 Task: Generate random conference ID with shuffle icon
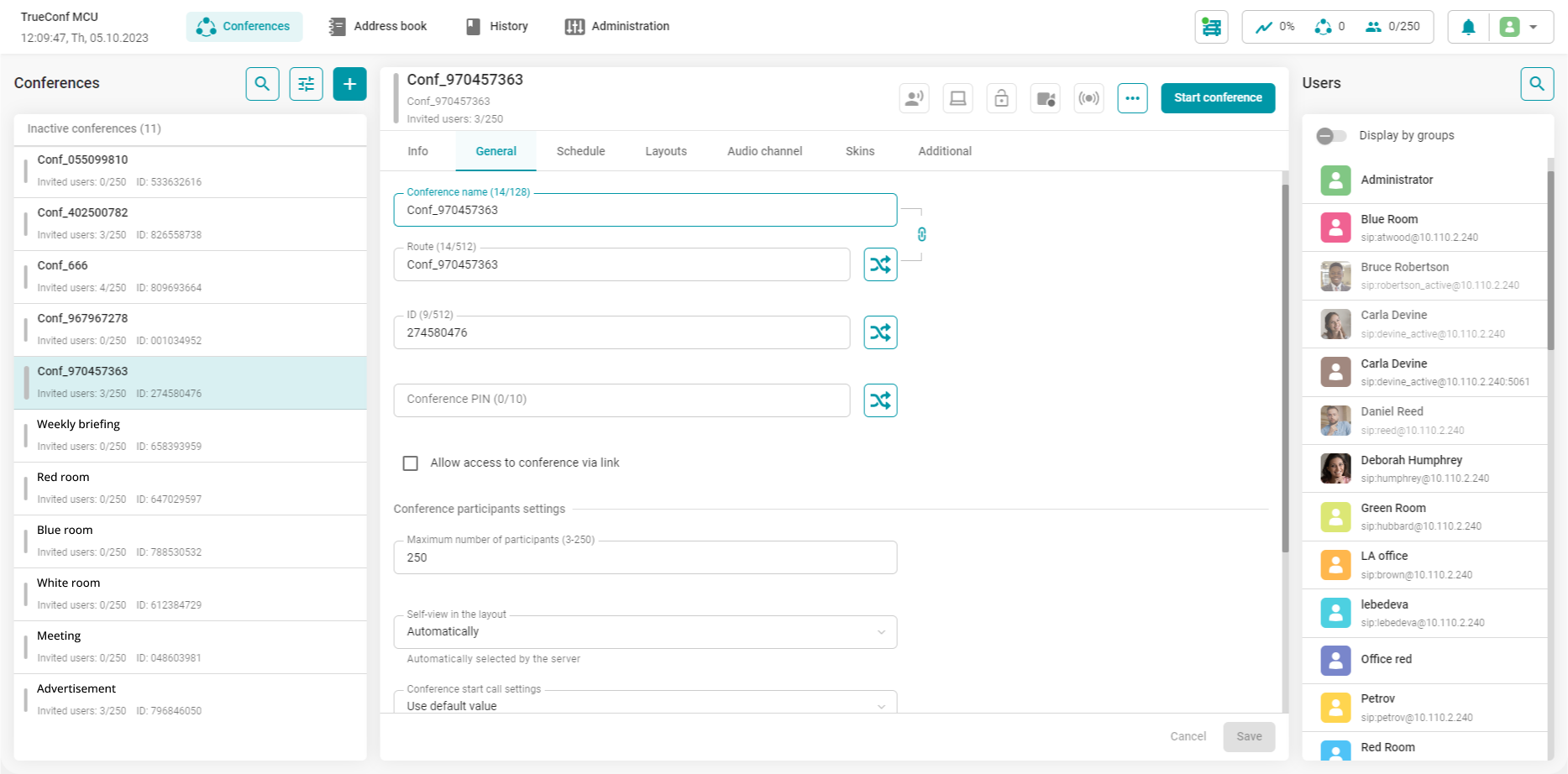(x=880, y=332)
